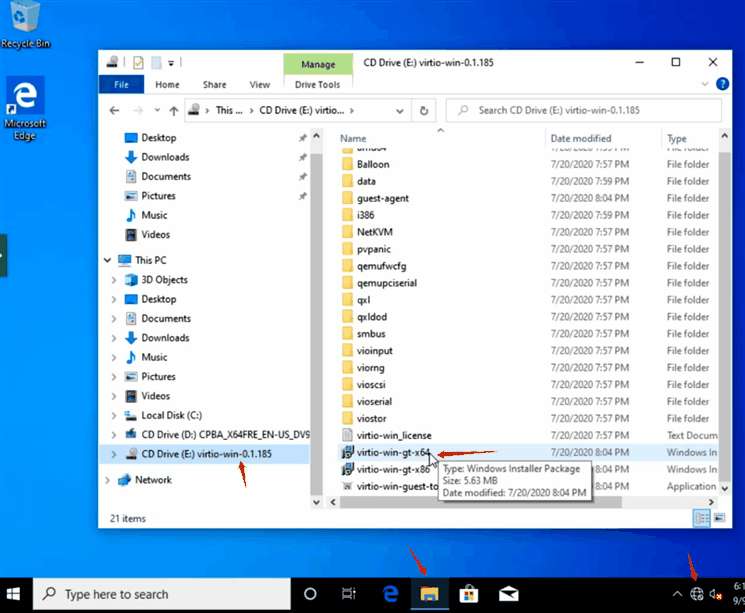Open the View ribbon tab

pyautogui.click(x=259, y=85)
